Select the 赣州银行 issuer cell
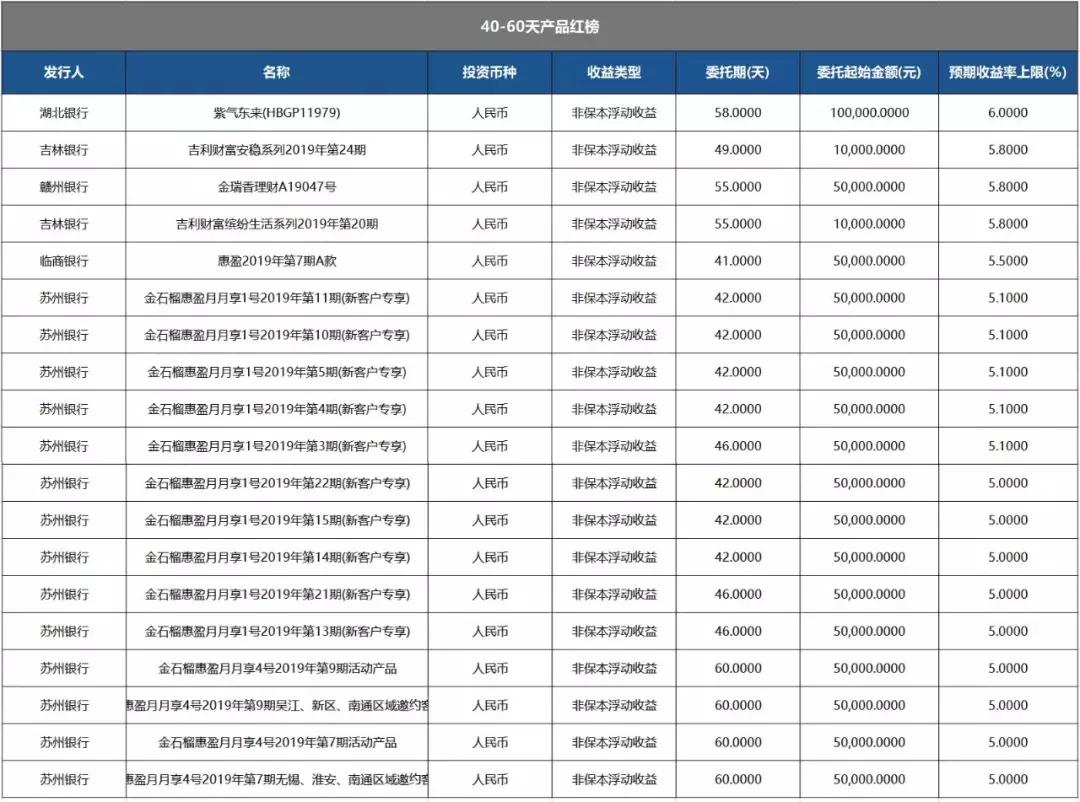The height and width of the screenshot is (802, 1080). pos(64,187)
